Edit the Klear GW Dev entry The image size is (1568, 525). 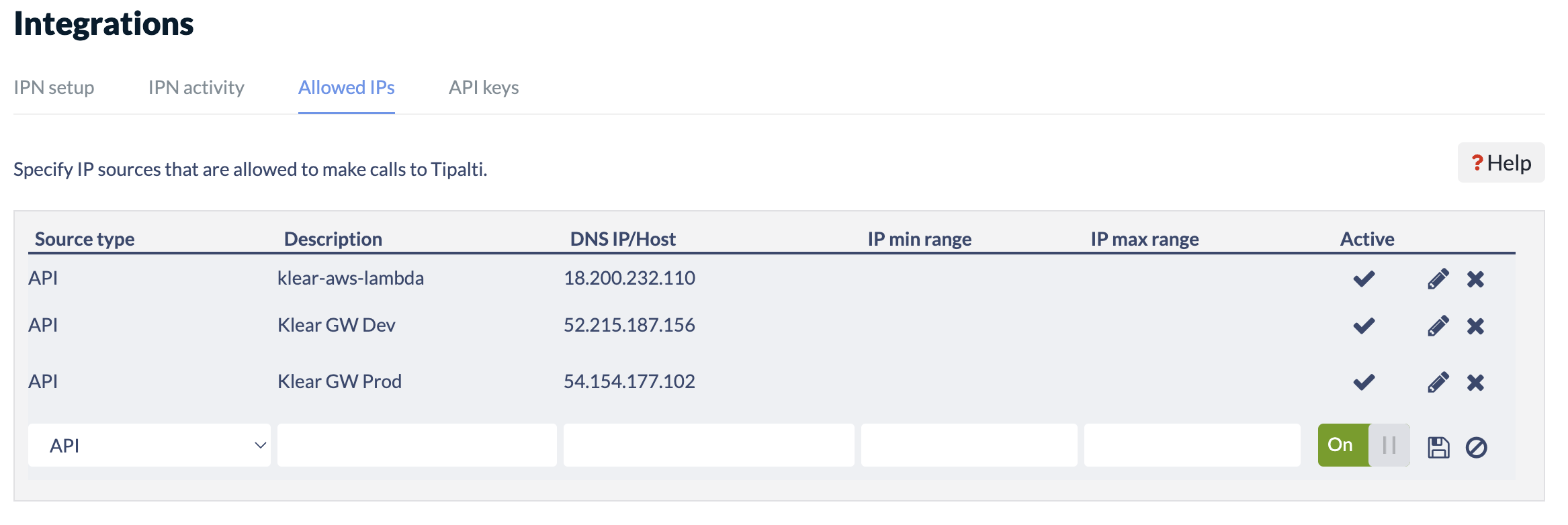[x=1438, y=326]
